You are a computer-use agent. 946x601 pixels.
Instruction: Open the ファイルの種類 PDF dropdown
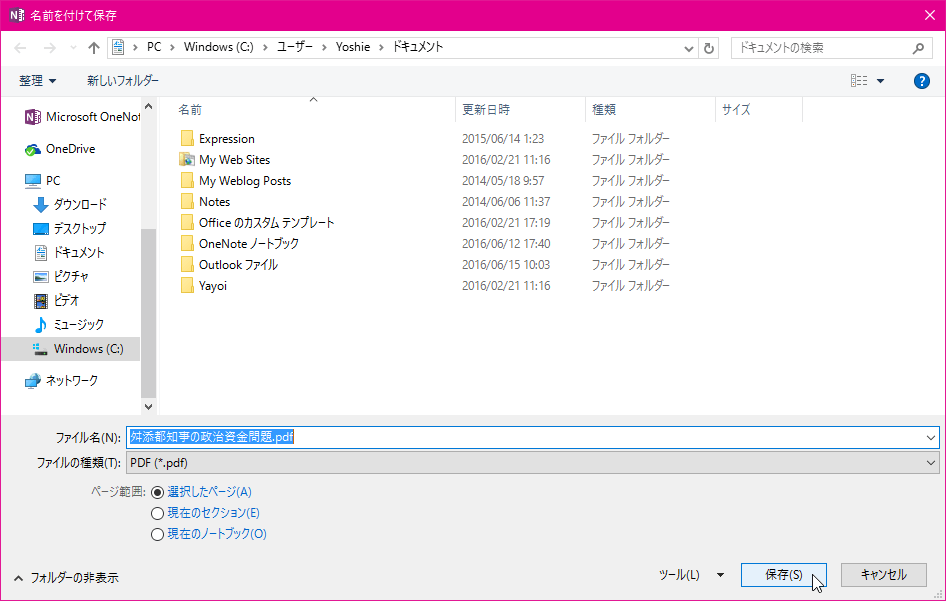click(532, 463)
